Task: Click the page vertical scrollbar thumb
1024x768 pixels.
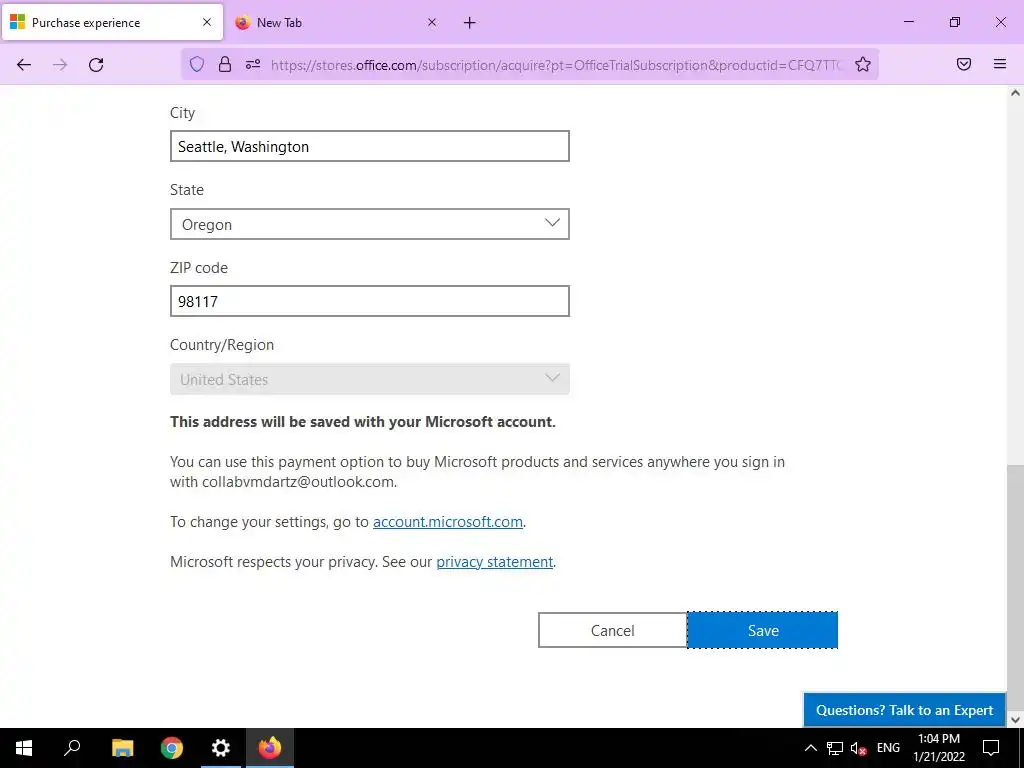Action: click(x=1015, y=586)
